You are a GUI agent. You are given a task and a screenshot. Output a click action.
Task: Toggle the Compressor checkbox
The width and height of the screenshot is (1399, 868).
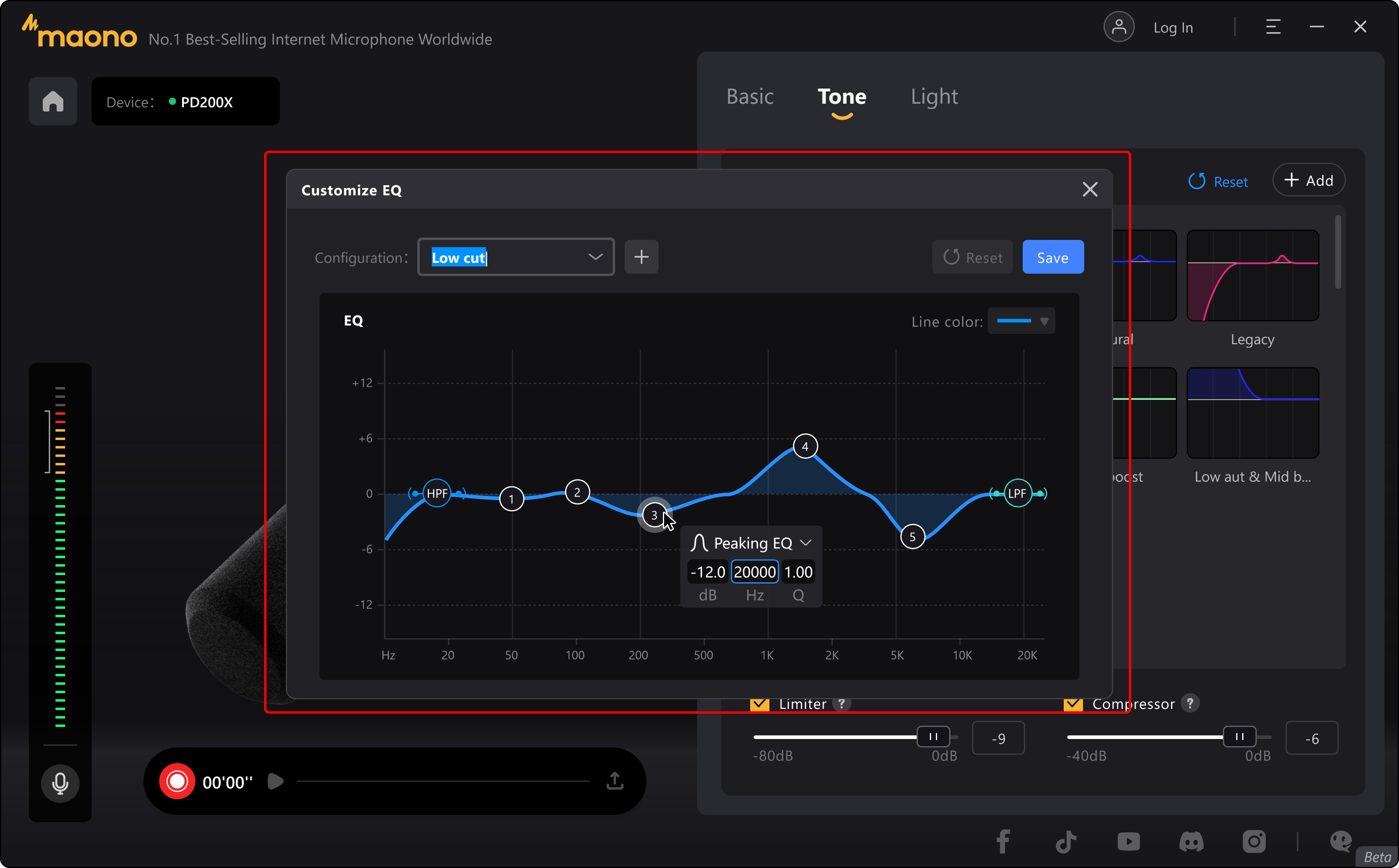pos(1073,704)
